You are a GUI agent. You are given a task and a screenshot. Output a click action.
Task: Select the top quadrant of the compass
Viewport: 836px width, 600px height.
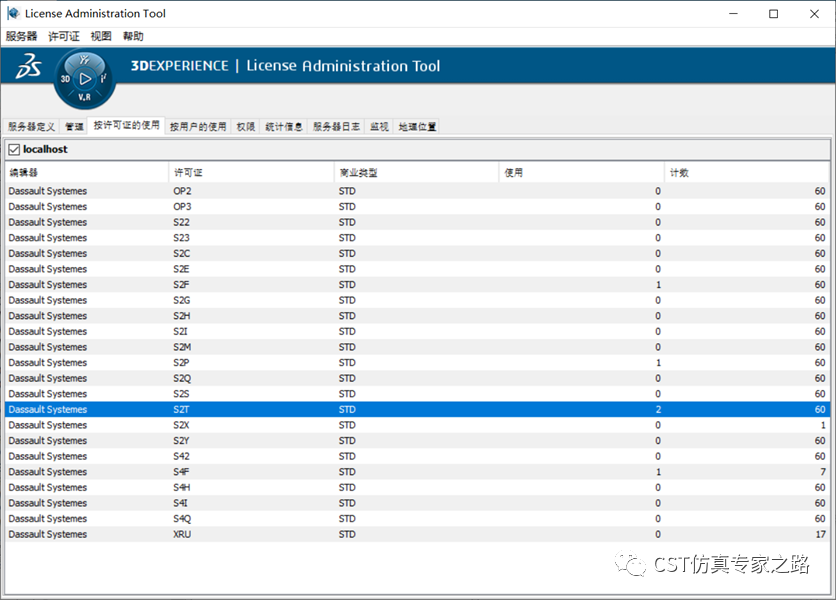pos(84,60)
